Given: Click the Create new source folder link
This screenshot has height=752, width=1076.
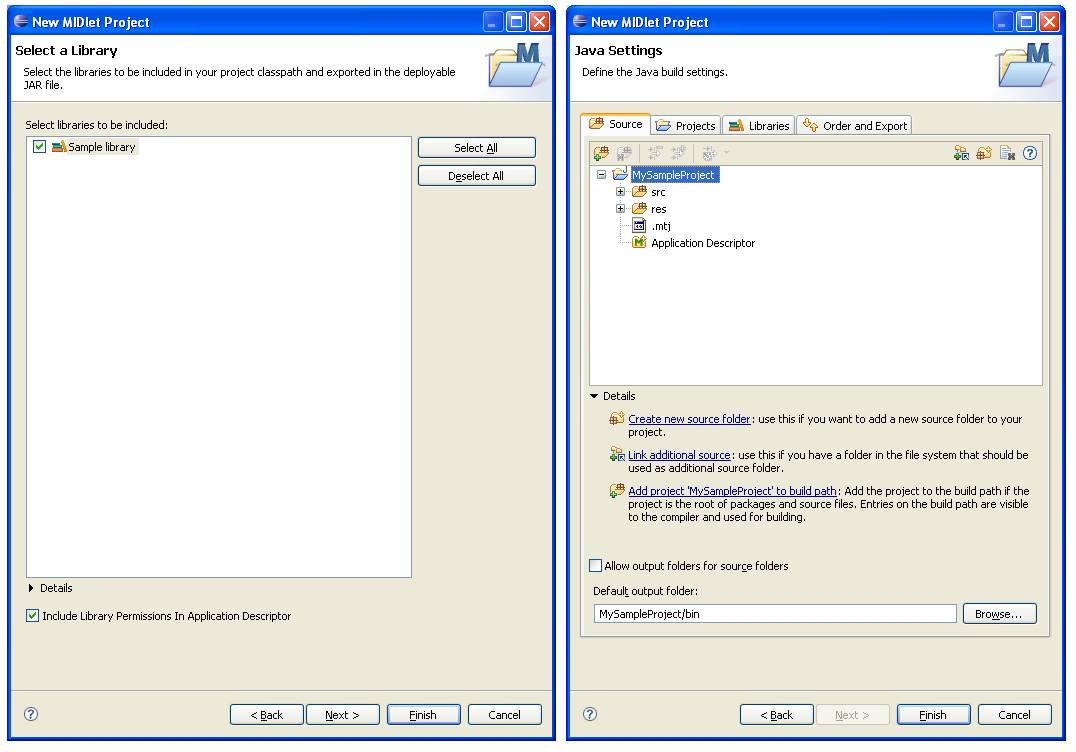Looking at the screenshot, I should point(689,419).
